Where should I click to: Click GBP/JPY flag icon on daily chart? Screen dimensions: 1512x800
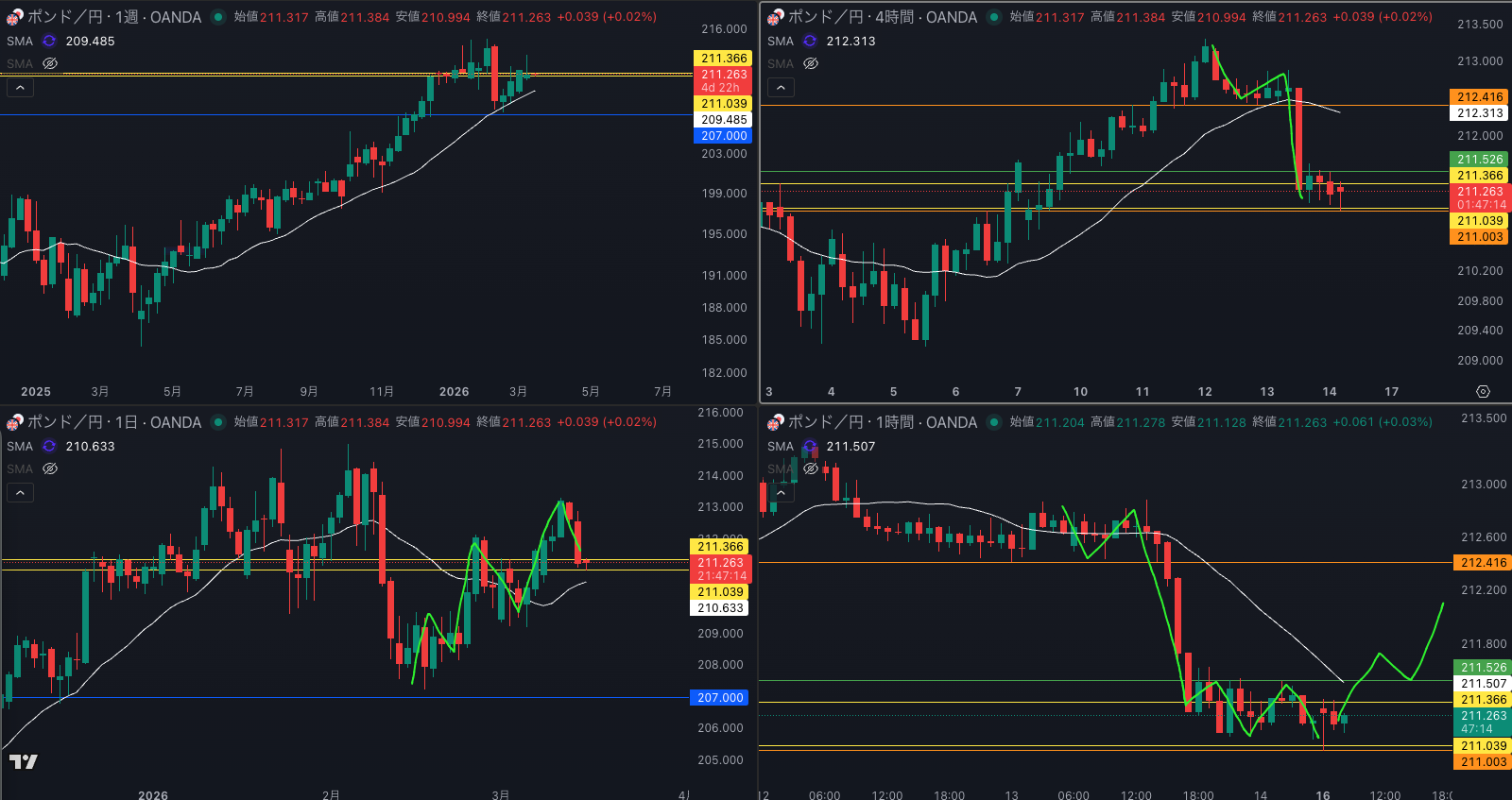pos(14,422)
